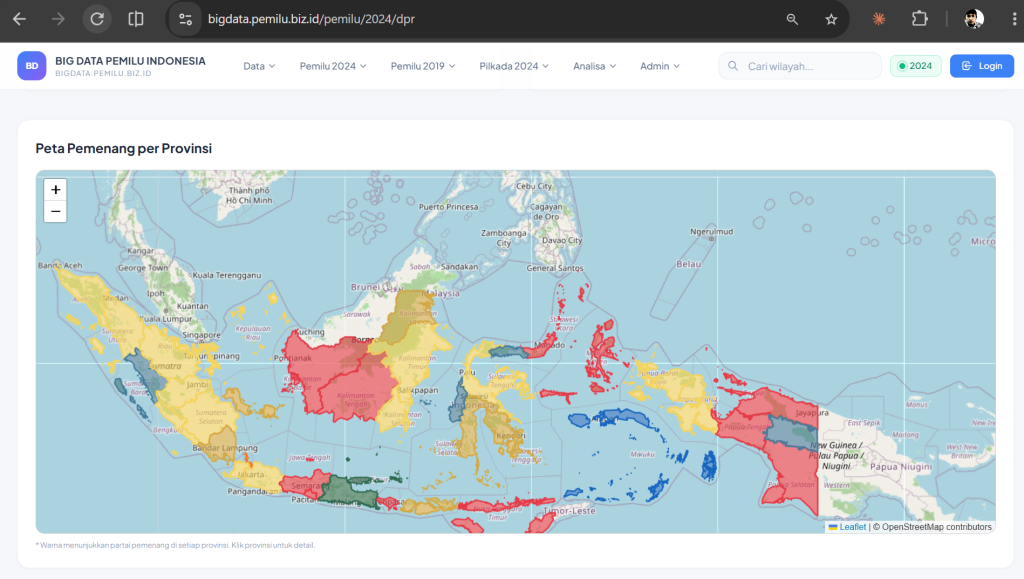
Task: Click the Davao City label on map
Action: click(562, 240)
